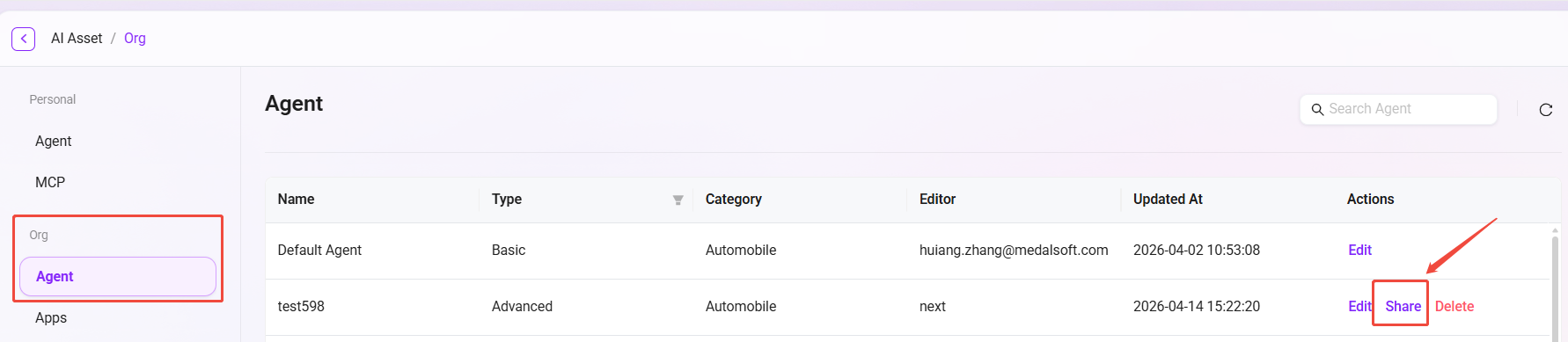Viewport: 1568px width, 342px height.
Task: Select Agent under Personal section
Action: coord(54,141)
